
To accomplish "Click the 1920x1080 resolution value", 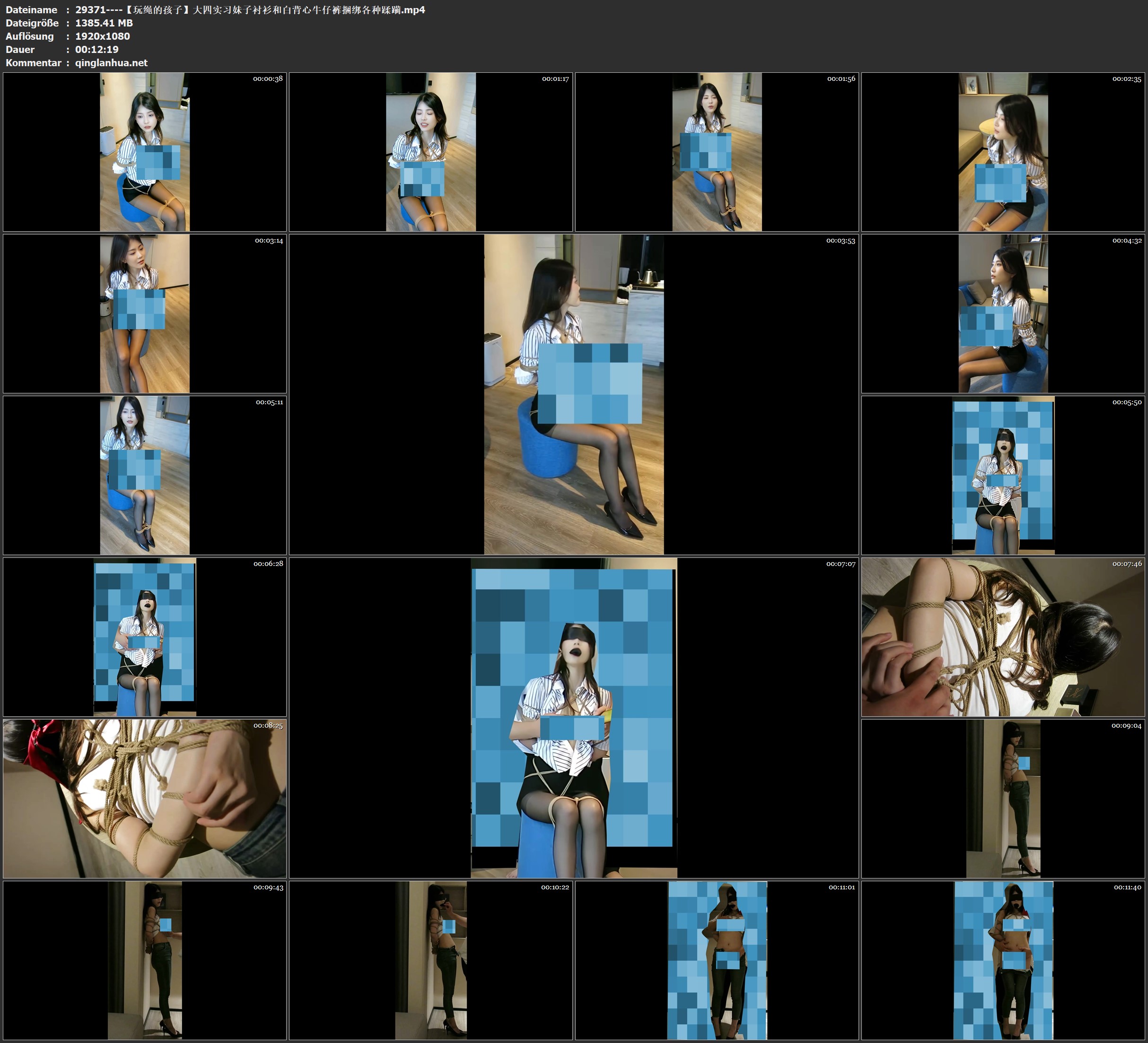I will 103,36.
